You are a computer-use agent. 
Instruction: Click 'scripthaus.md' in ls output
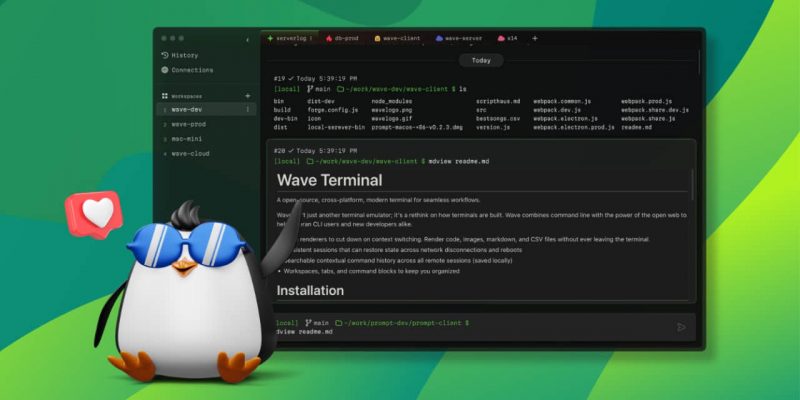[x=498, y=102]
